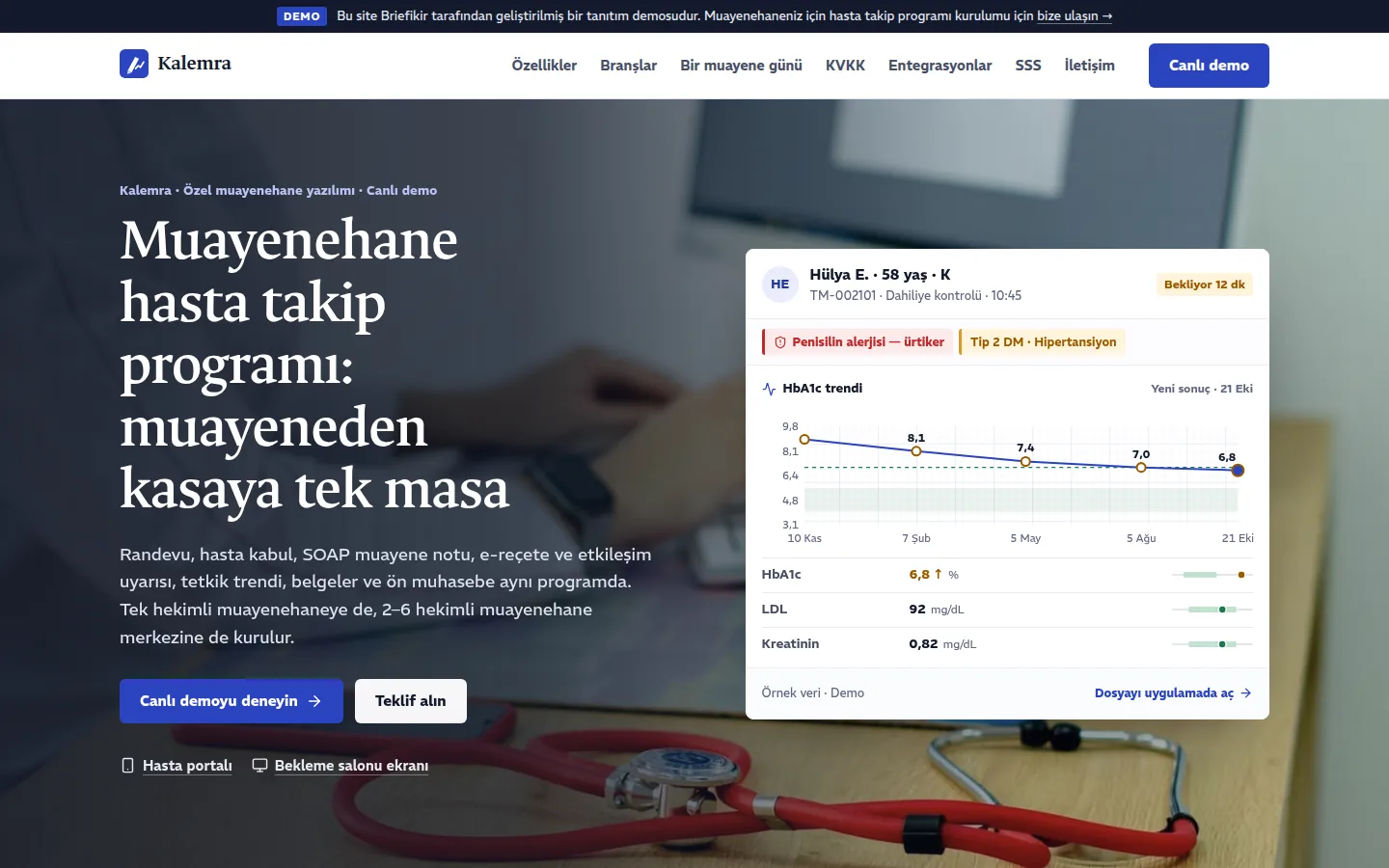Click the Kreatinin row label

(790, 644)
